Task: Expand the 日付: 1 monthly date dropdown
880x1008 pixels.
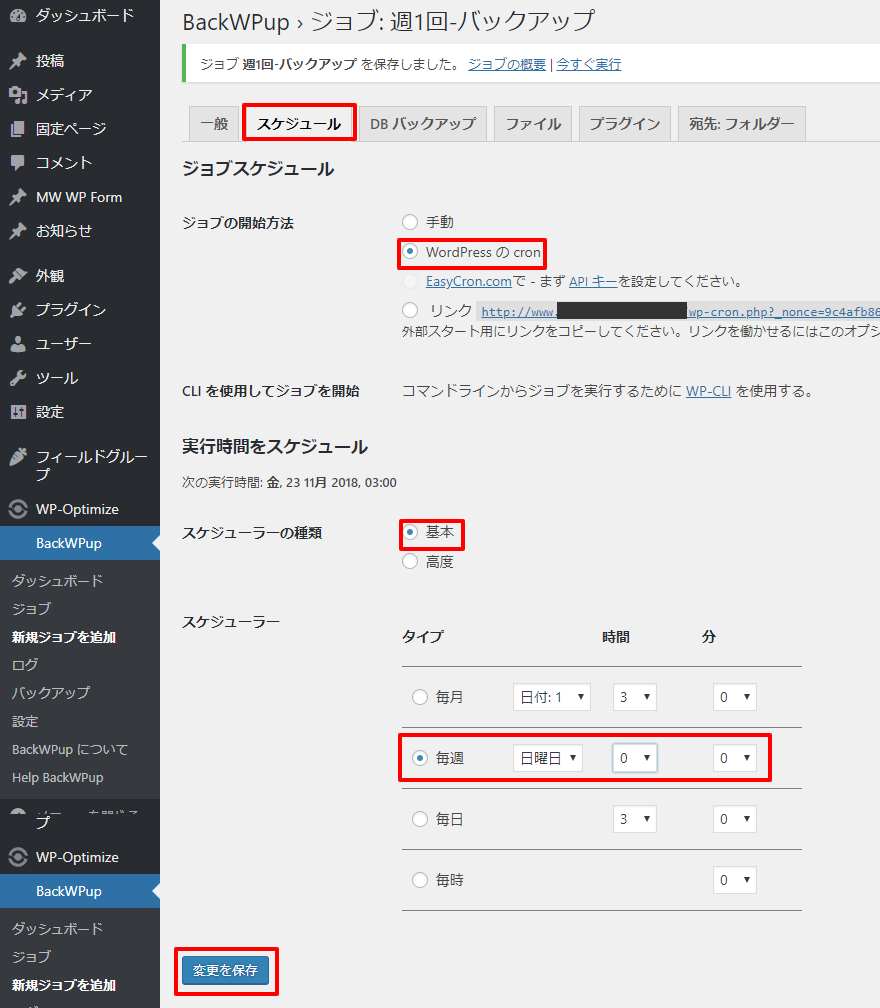Action: 552,697
